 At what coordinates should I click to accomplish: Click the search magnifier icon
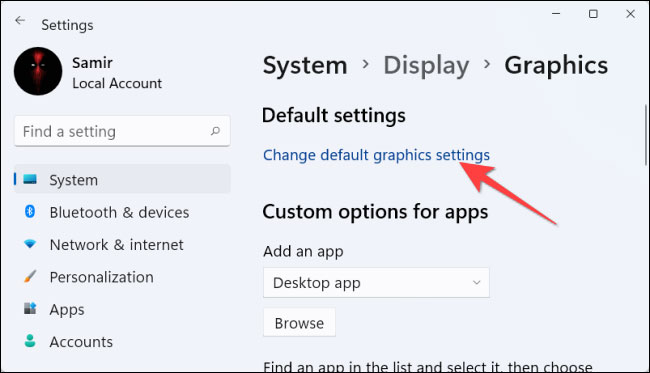tap(215, 131)
